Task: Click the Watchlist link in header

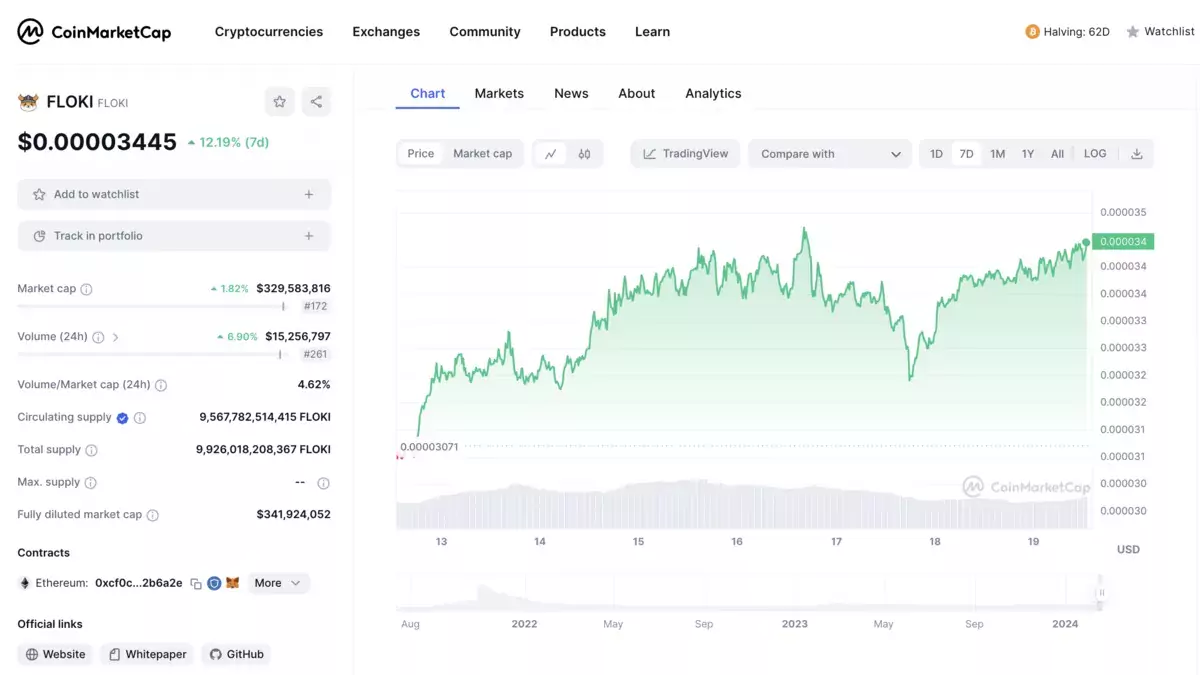Action: click(1169, 32)
